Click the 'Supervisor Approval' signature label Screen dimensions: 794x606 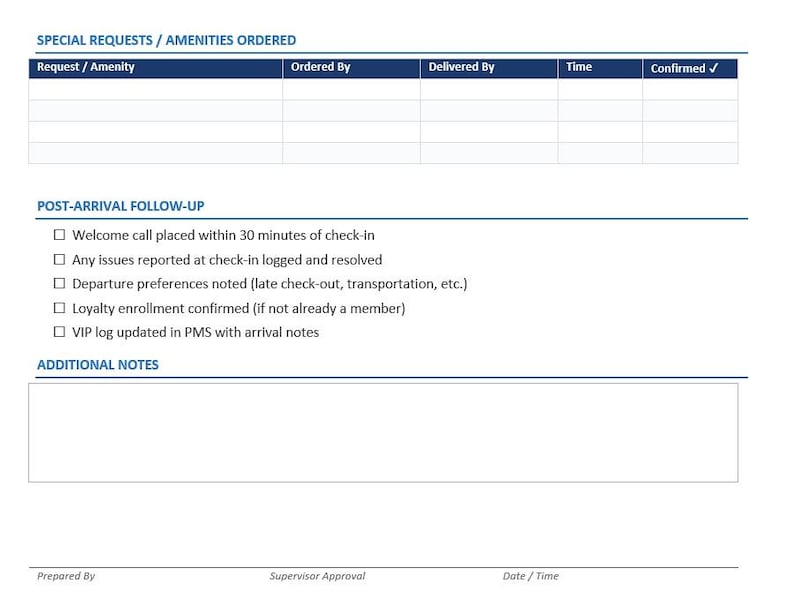(317, 576)
